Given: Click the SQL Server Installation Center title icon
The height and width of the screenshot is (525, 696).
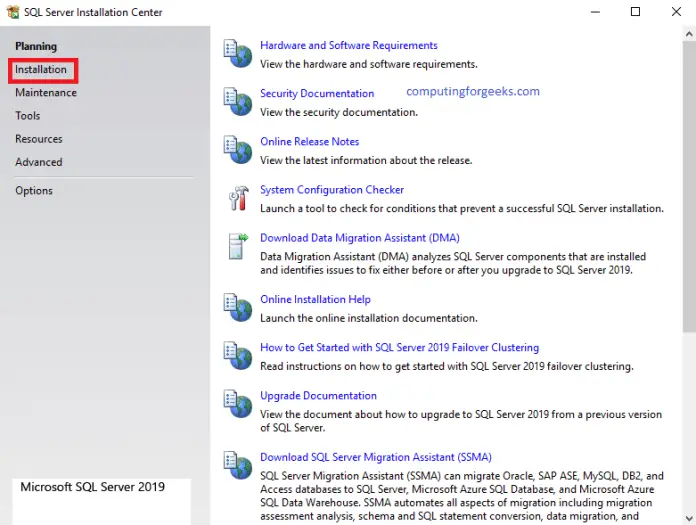Looking at the screenshot, I should coord(13,12).
